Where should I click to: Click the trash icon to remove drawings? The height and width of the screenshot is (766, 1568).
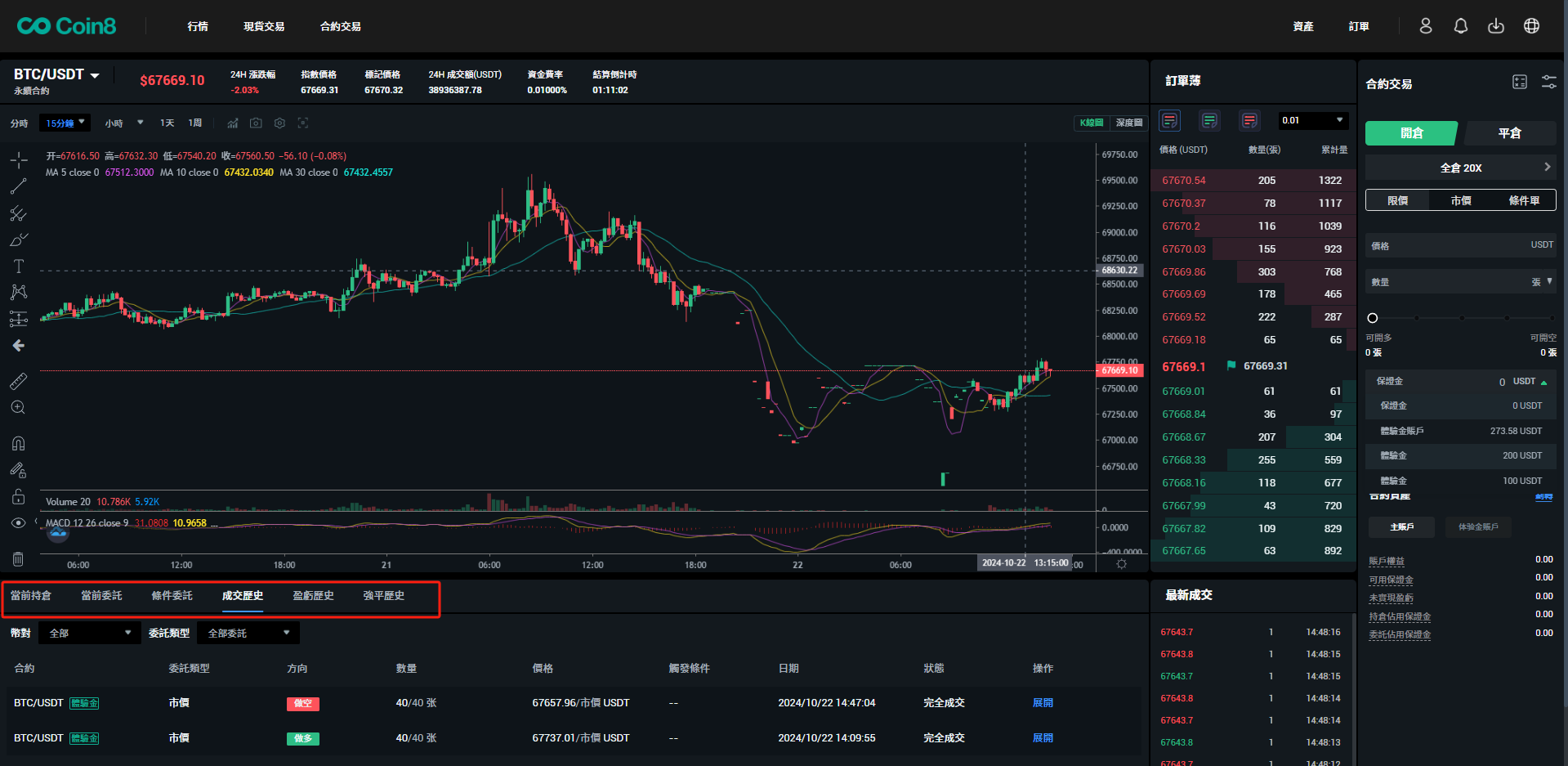coord(18,559)
